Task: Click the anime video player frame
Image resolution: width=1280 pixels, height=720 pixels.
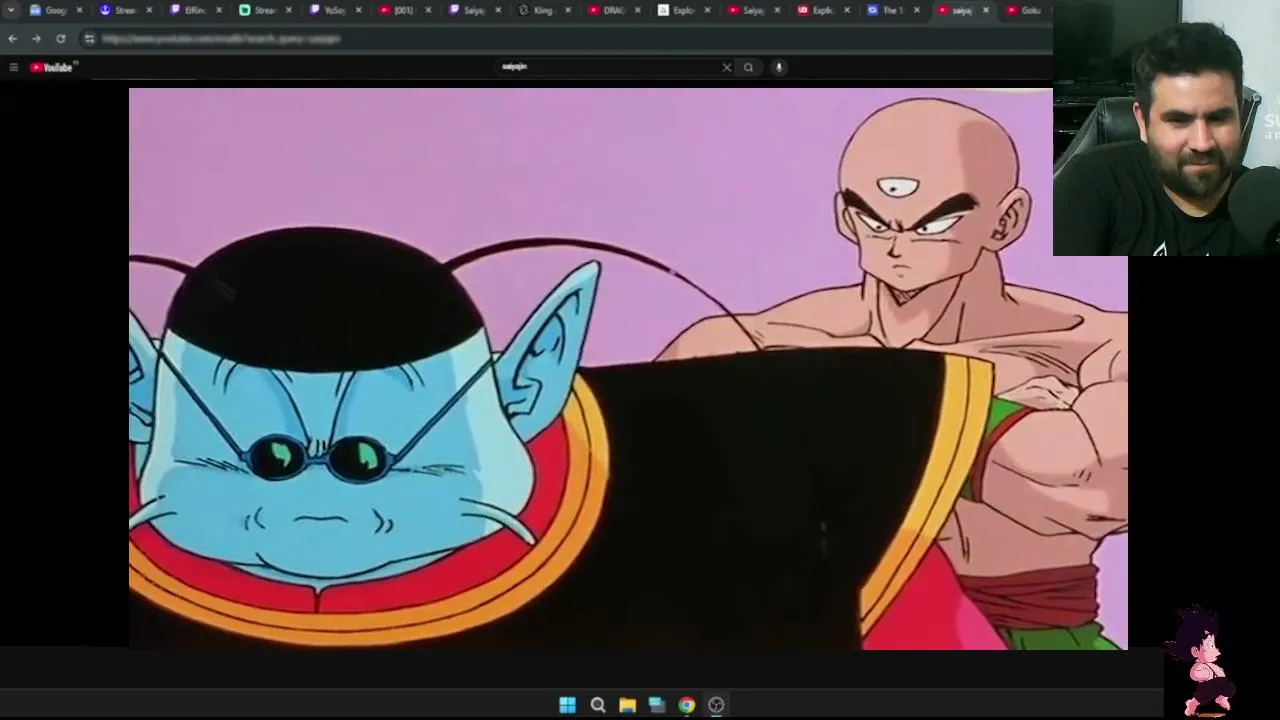Action: tap(628, 369)
